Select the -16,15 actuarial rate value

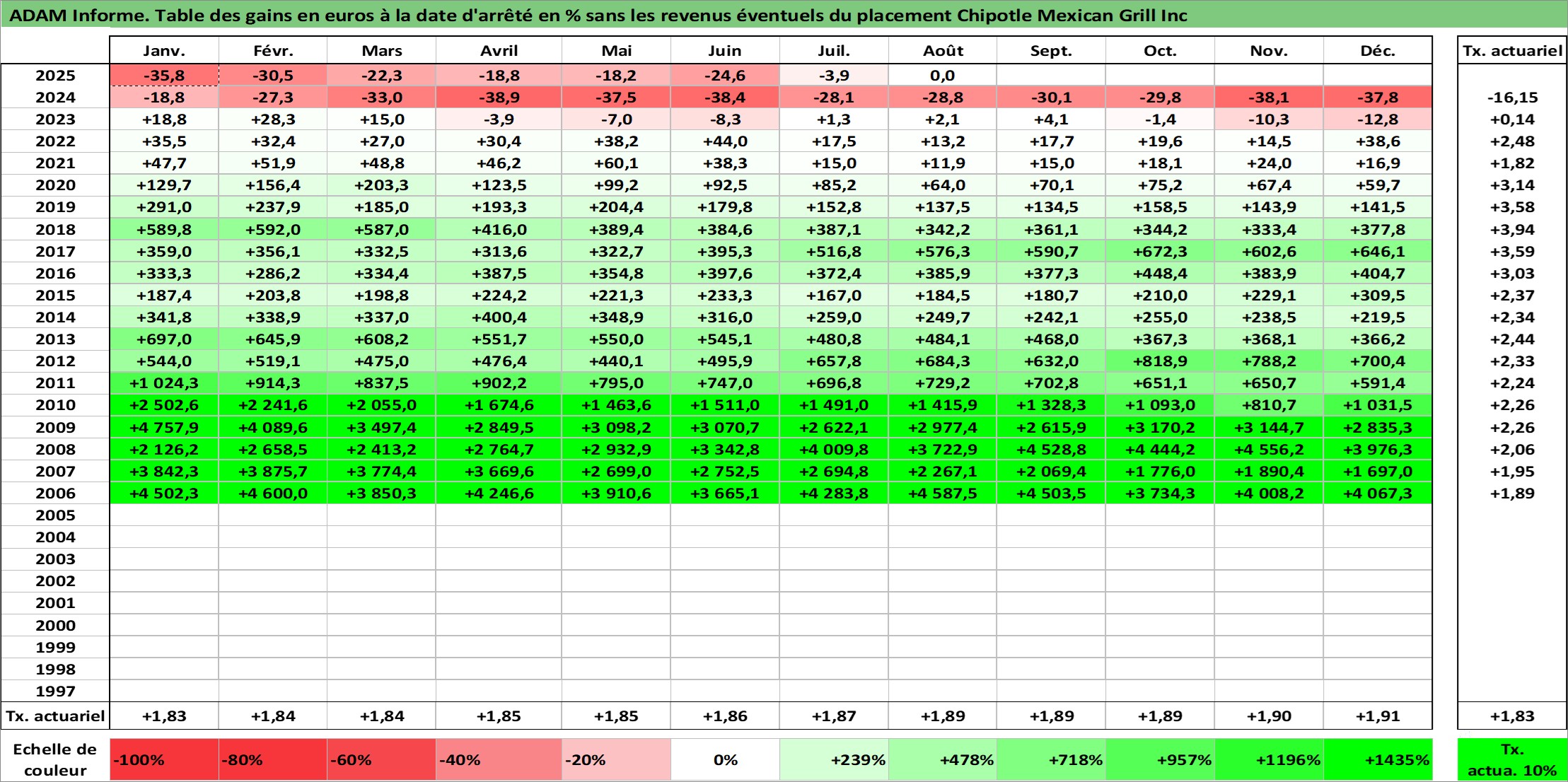(1512, 98)
